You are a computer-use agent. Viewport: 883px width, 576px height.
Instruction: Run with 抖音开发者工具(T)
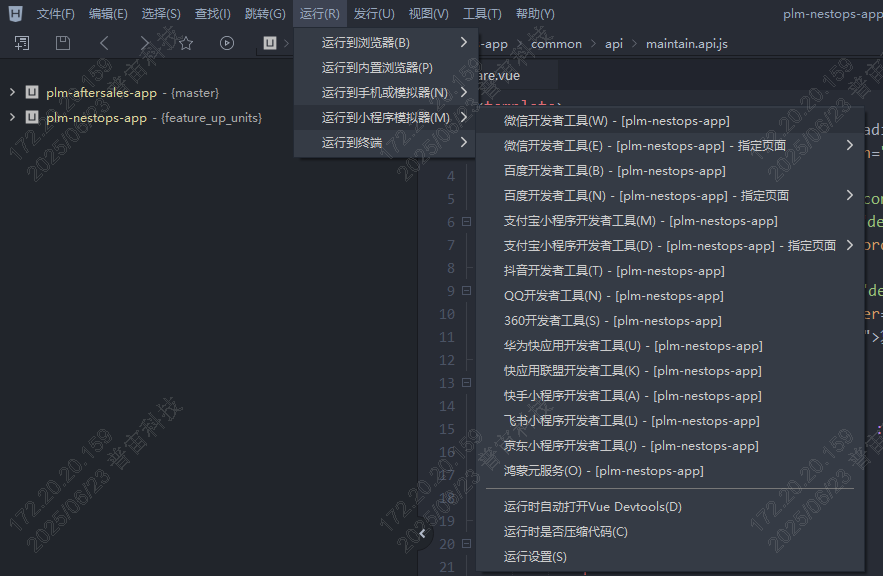pyautogui.click(x=670, y=271)
